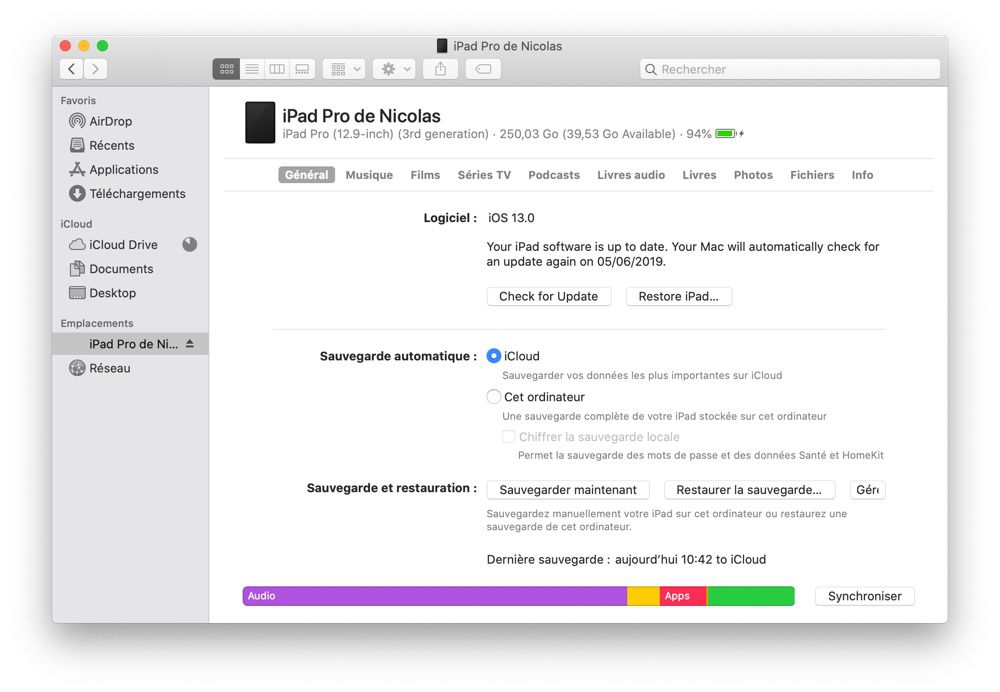Open Applications in the sidebar
The height and width of the screenshot is (692, 1000).
pos(131,170)
